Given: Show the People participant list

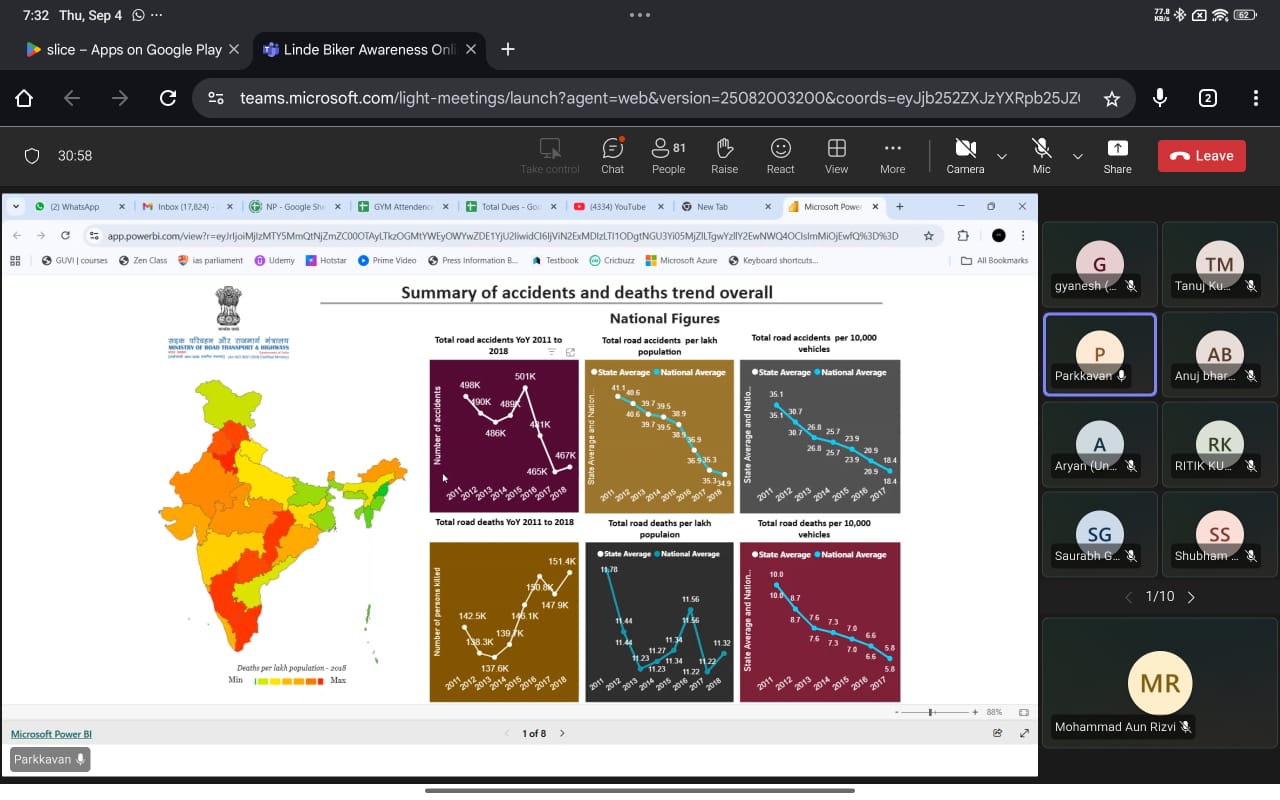Looking at the screenshot, I should 668,155.
